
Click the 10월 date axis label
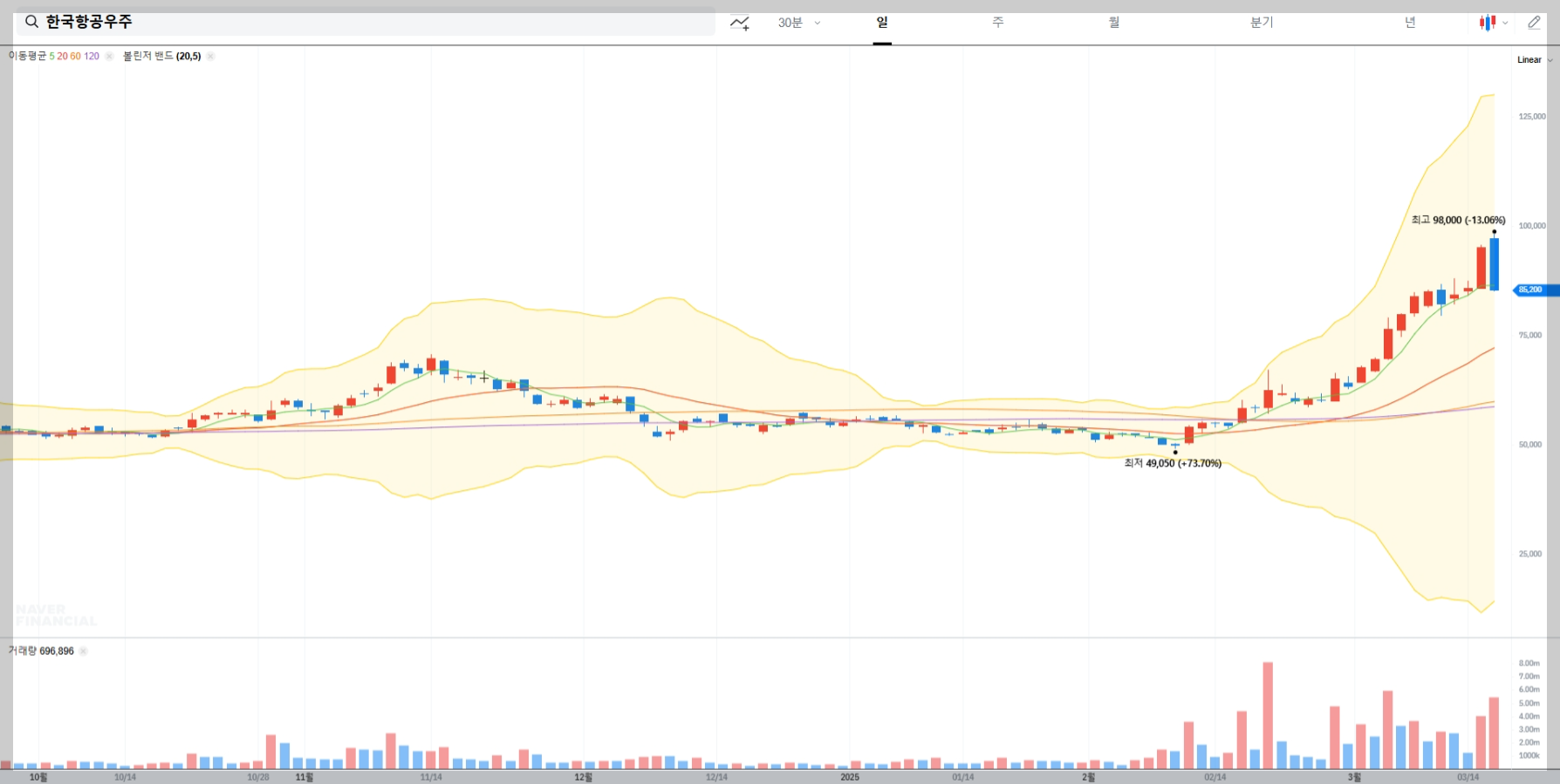tap(38, 777)
